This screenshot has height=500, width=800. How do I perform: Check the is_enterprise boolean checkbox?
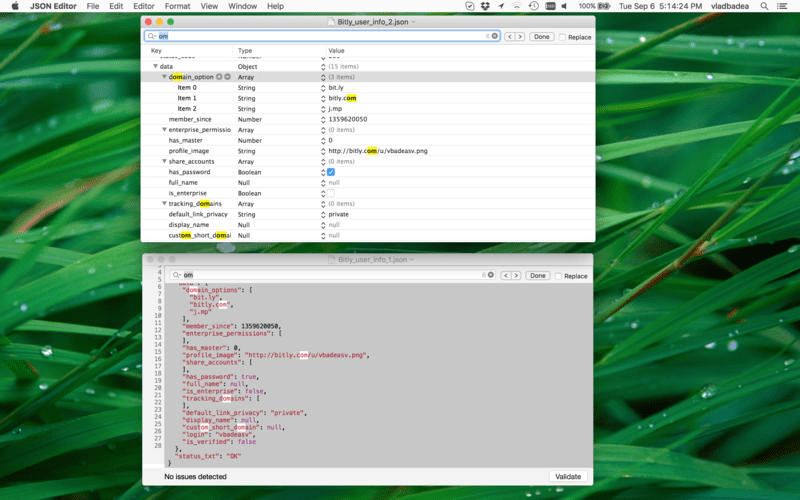pyautogui.click(x=331, y=193)
